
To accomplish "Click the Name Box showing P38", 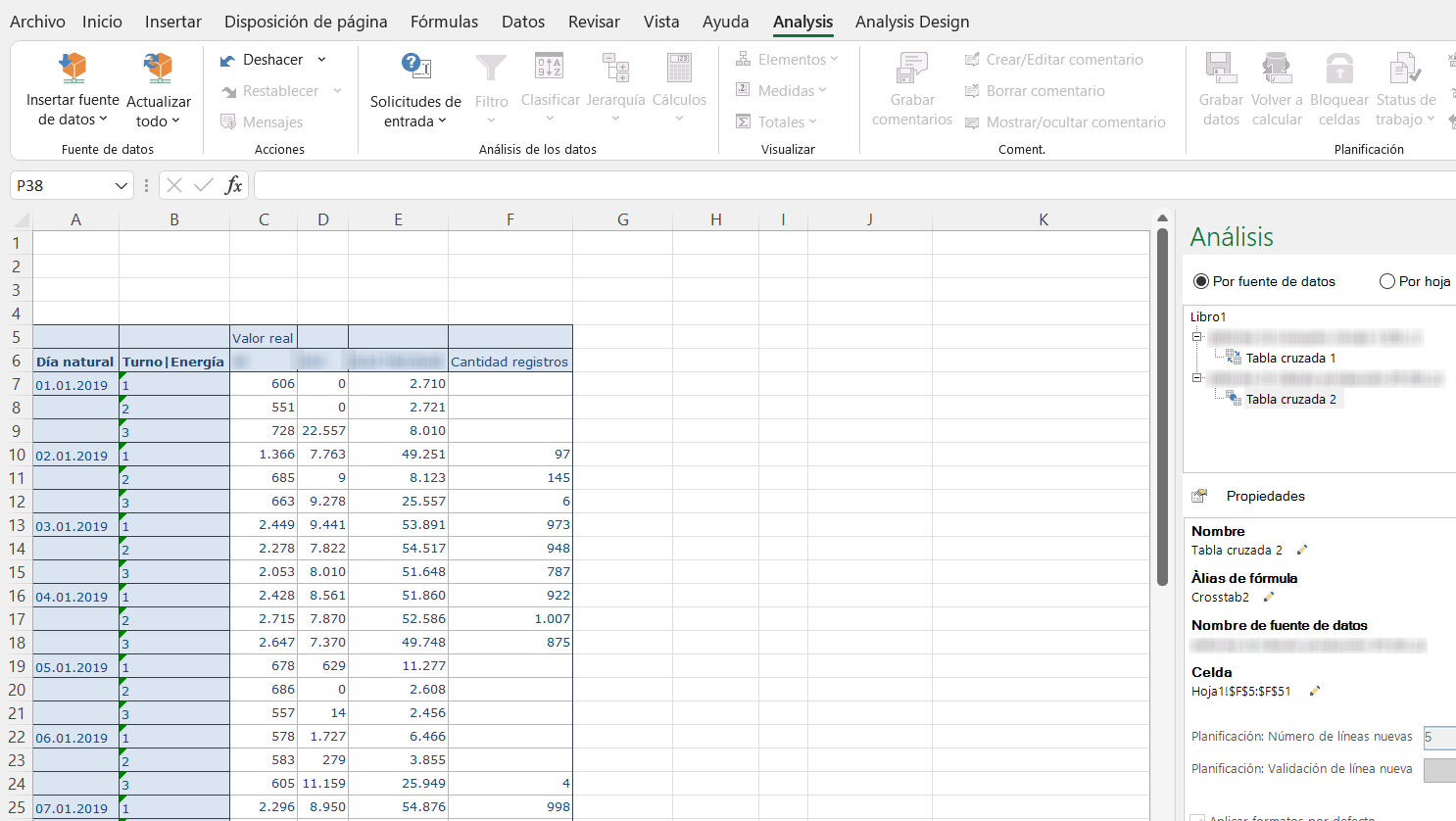I will click(63, 185).
